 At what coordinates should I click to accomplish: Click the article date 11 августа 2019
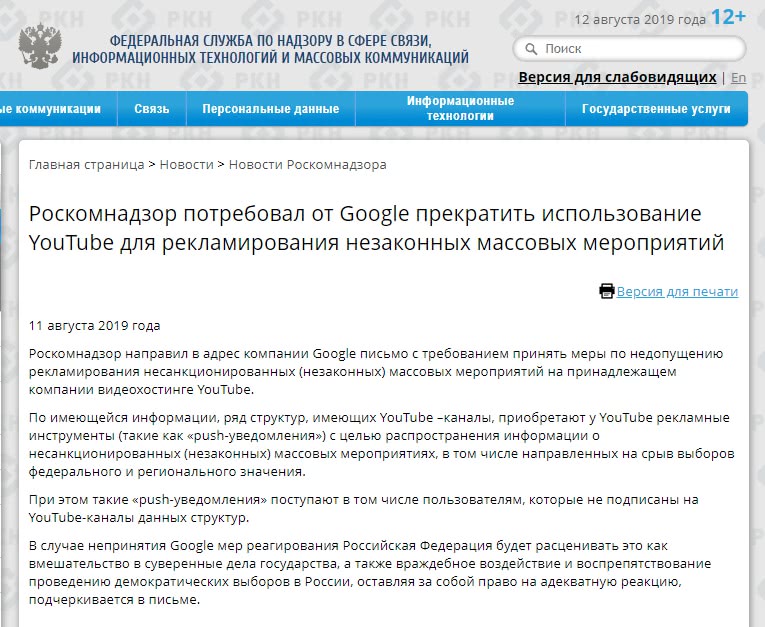pos(94,325)
